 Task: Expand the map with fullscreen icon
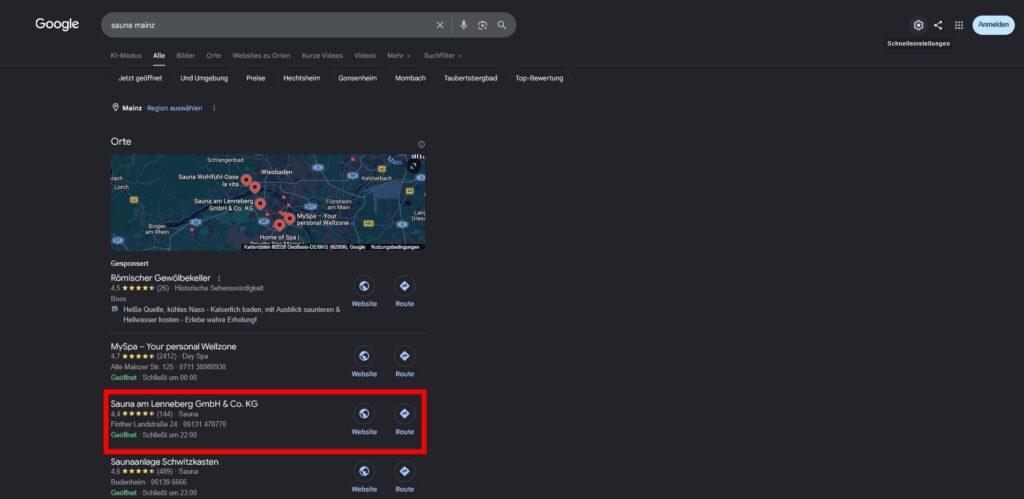pyautogui.click(x=413, y=166)
